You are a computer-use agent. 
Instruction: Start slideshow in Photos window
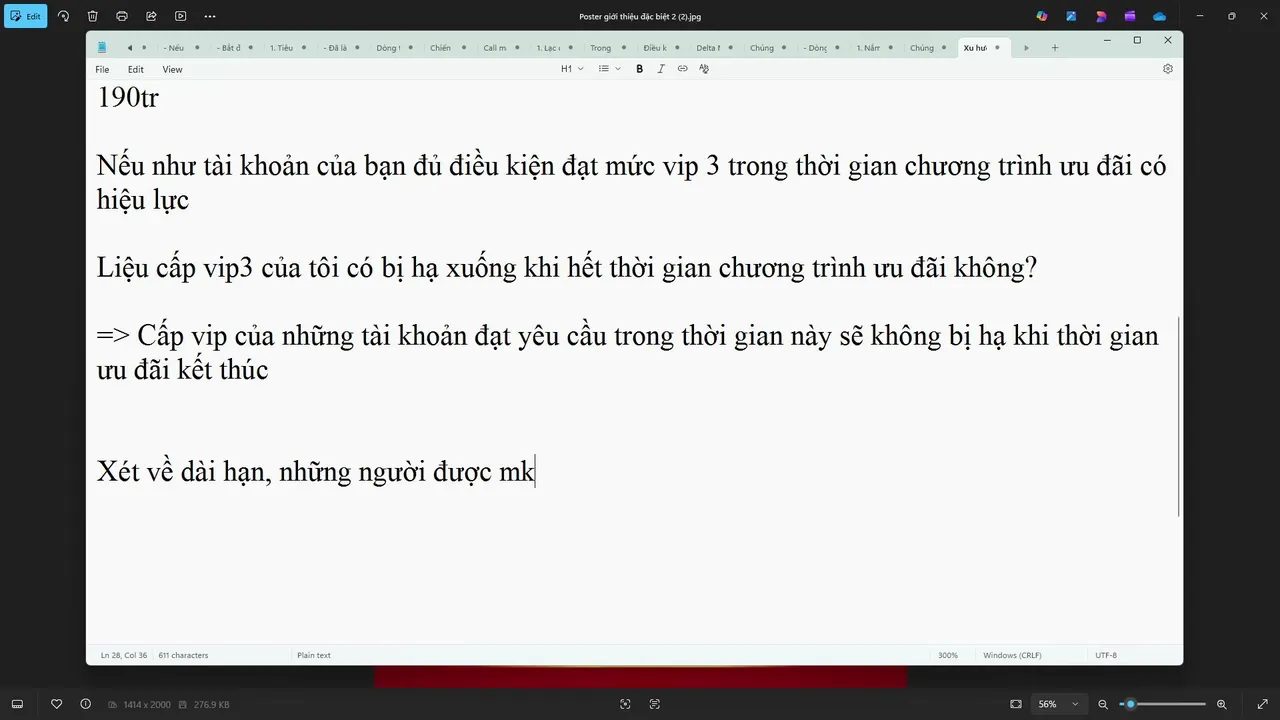[180, 16]
